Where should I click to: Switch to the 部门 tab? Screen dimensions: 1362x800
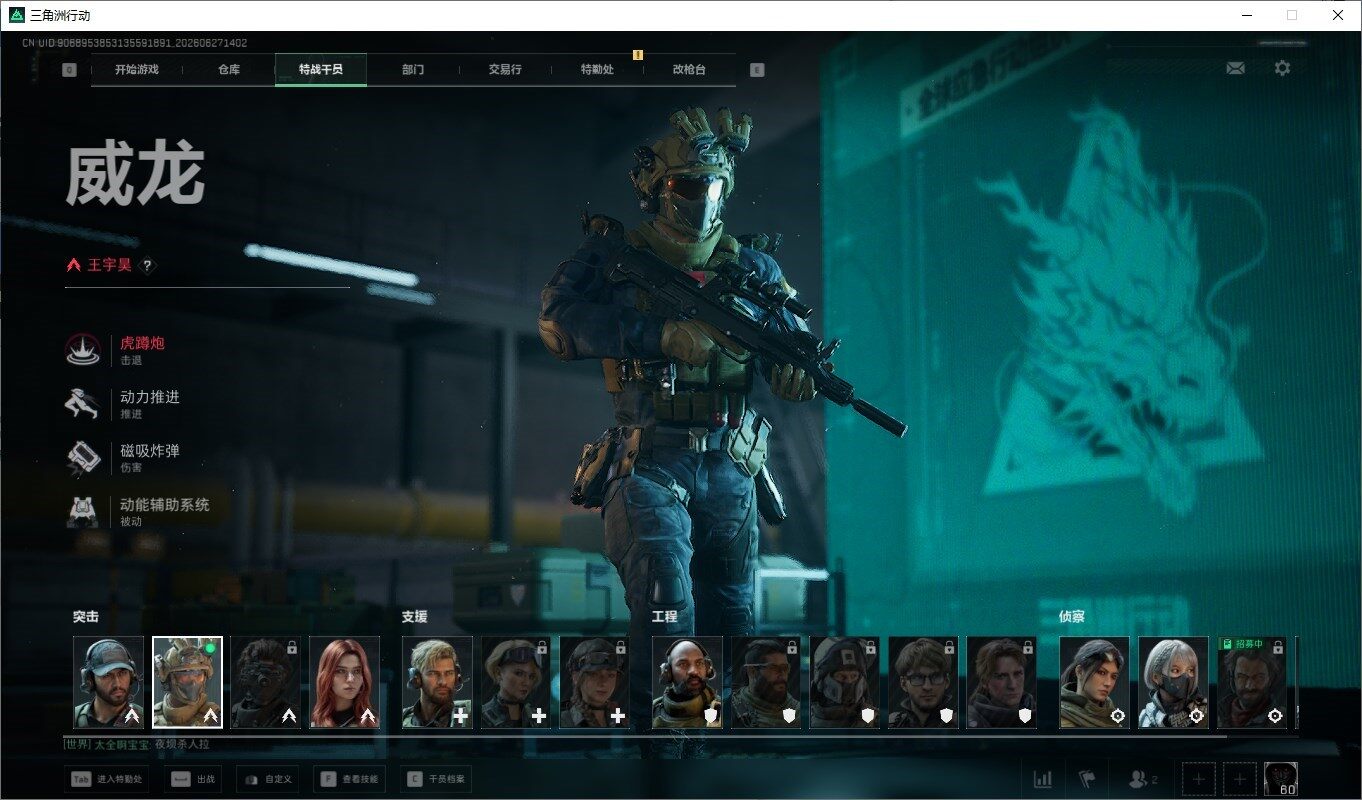(x=413, y=70)
